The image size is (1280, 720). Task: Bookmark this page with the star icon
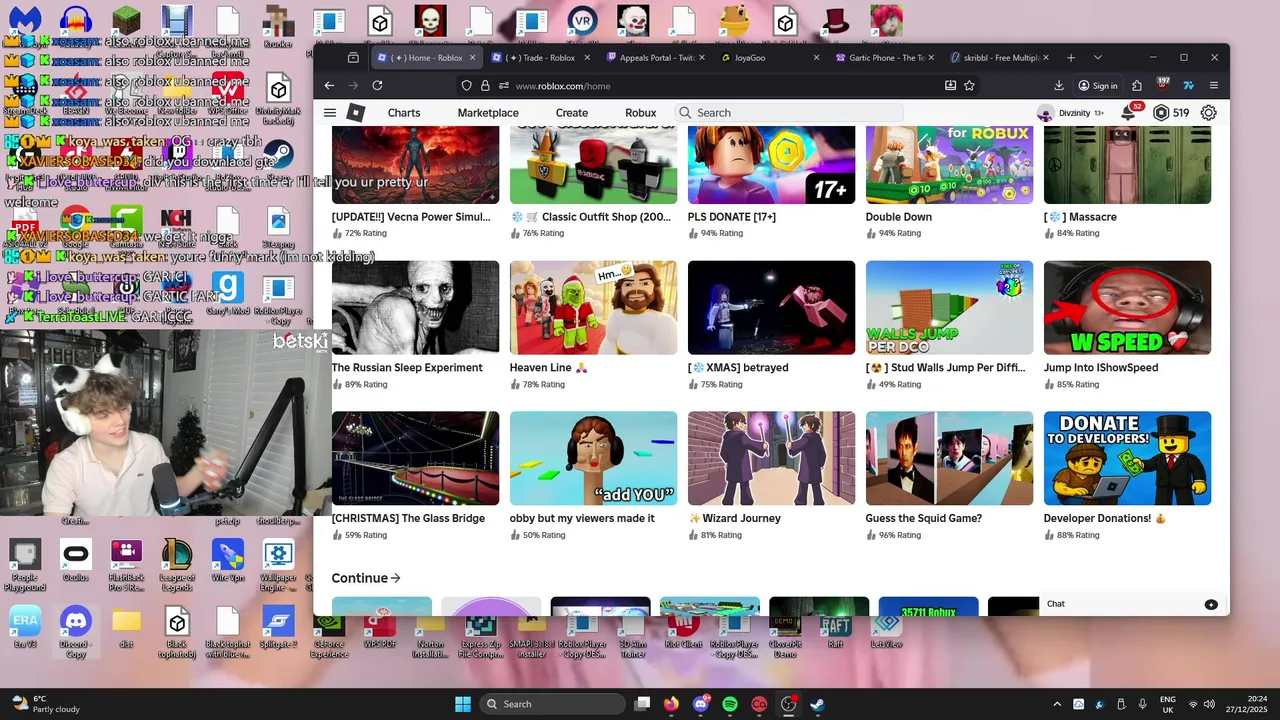[x=969, y=86]
